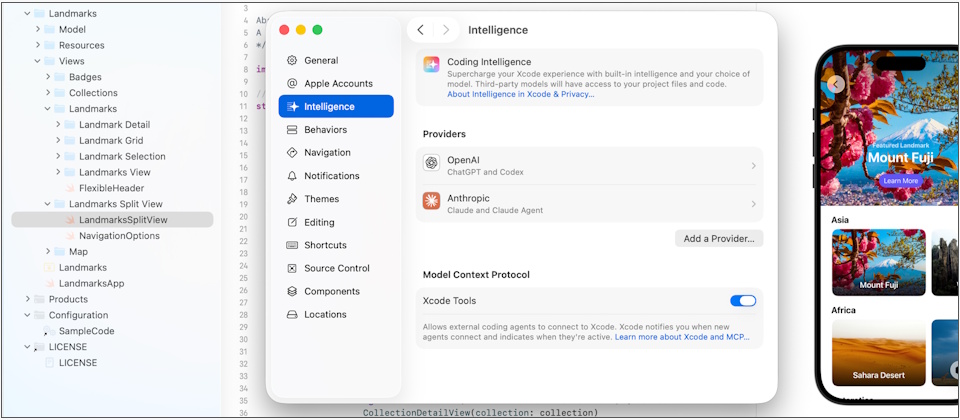Click the Themes paintbrush icon
This screenshot has height=420, width=960.
coord(292,199)
